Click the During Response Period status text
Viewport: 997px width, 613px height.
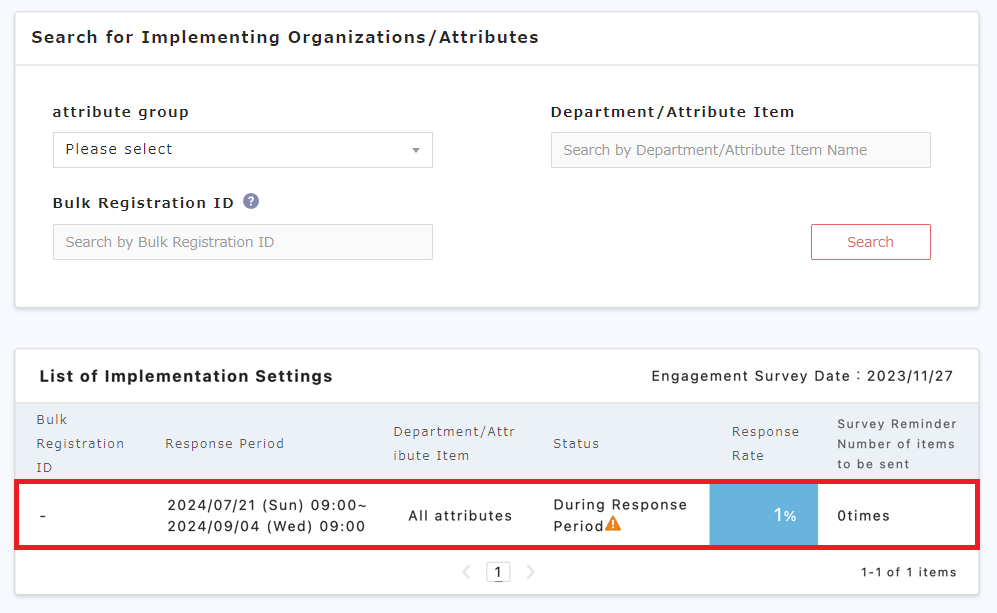[619, 506]
